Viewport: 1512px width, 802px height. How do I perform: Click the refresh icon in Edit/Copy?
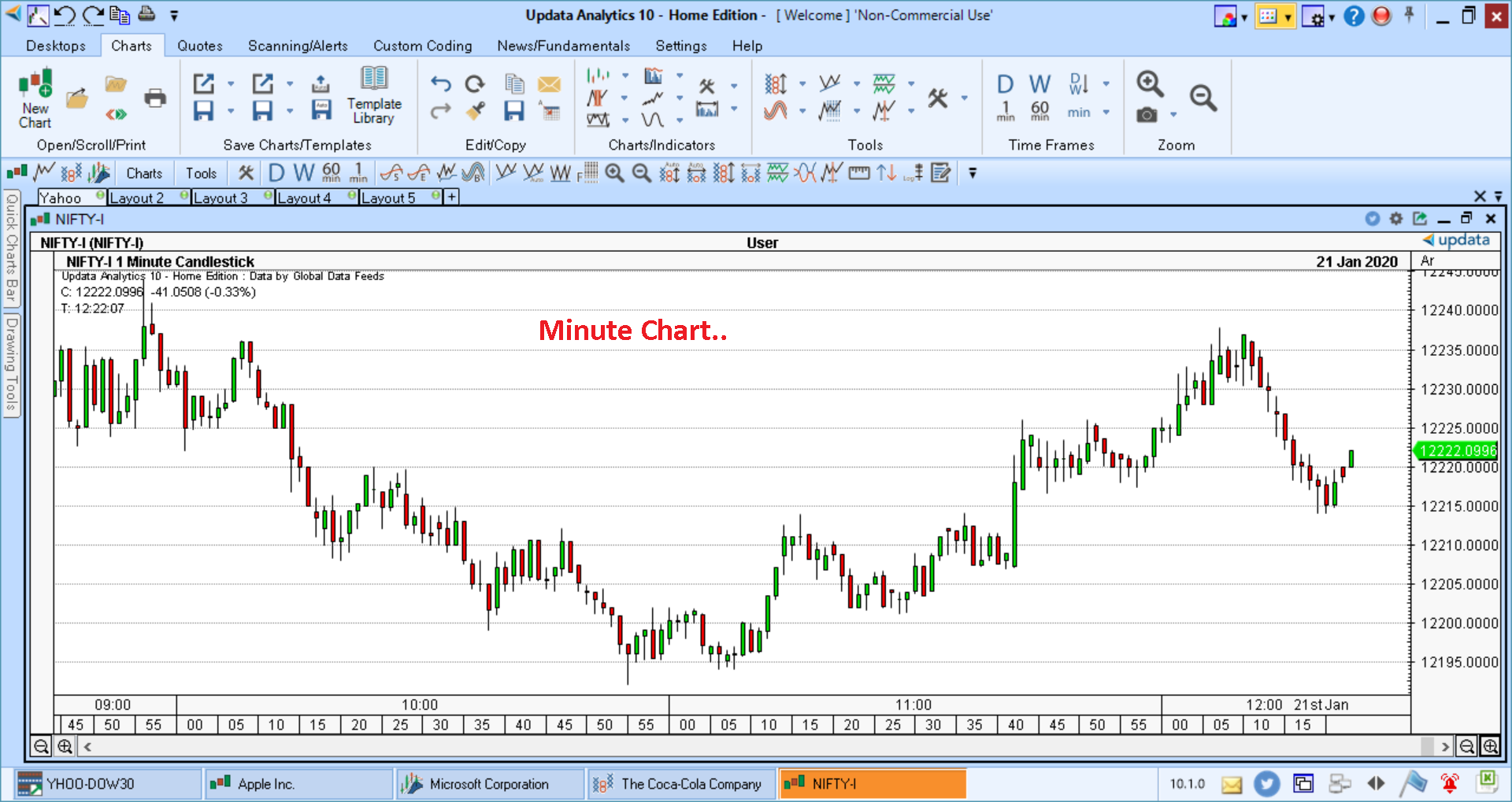pos(475,83)
